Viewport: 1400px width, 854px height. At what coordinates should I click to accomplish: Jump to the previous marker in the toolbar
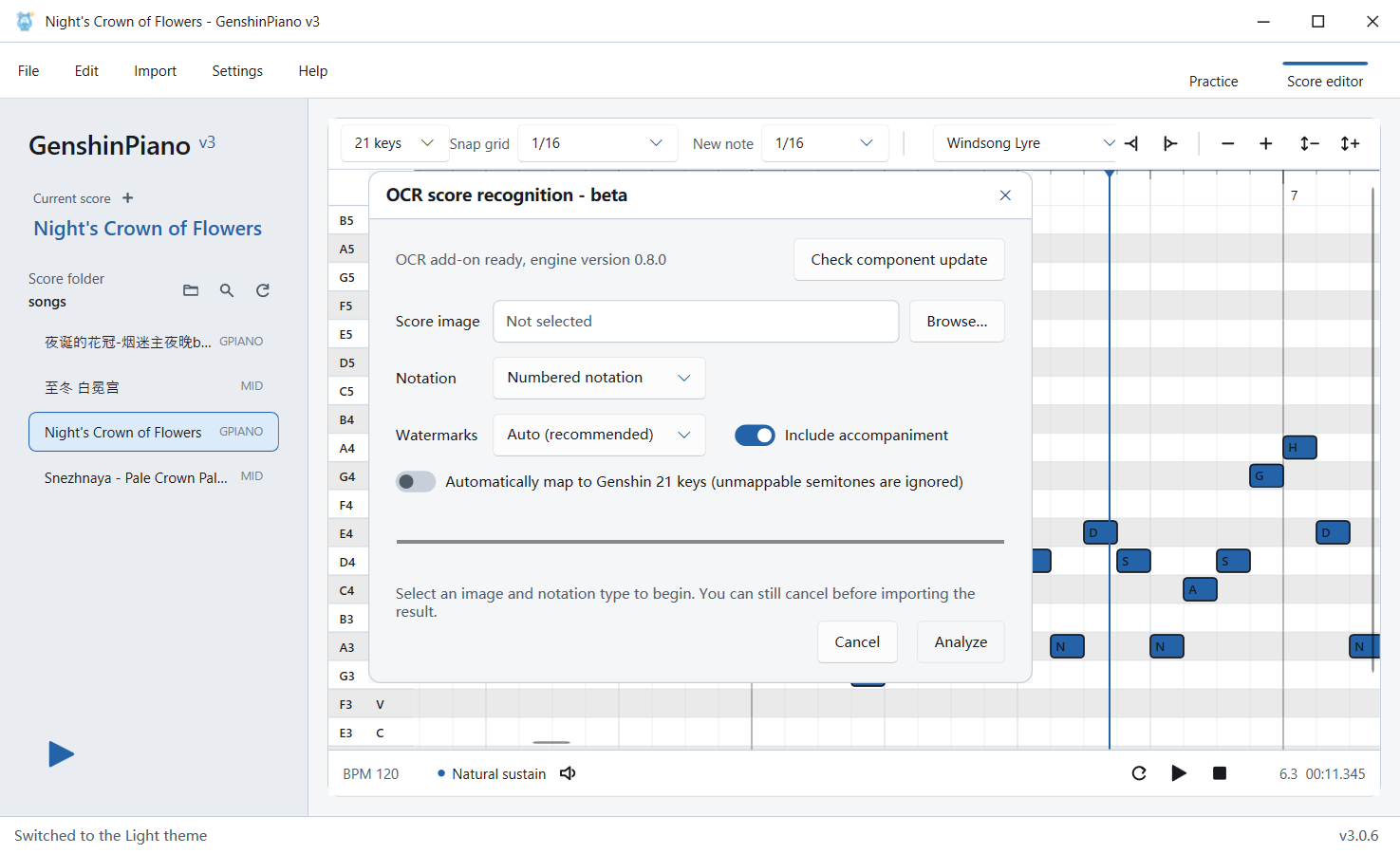point(1131,143)
